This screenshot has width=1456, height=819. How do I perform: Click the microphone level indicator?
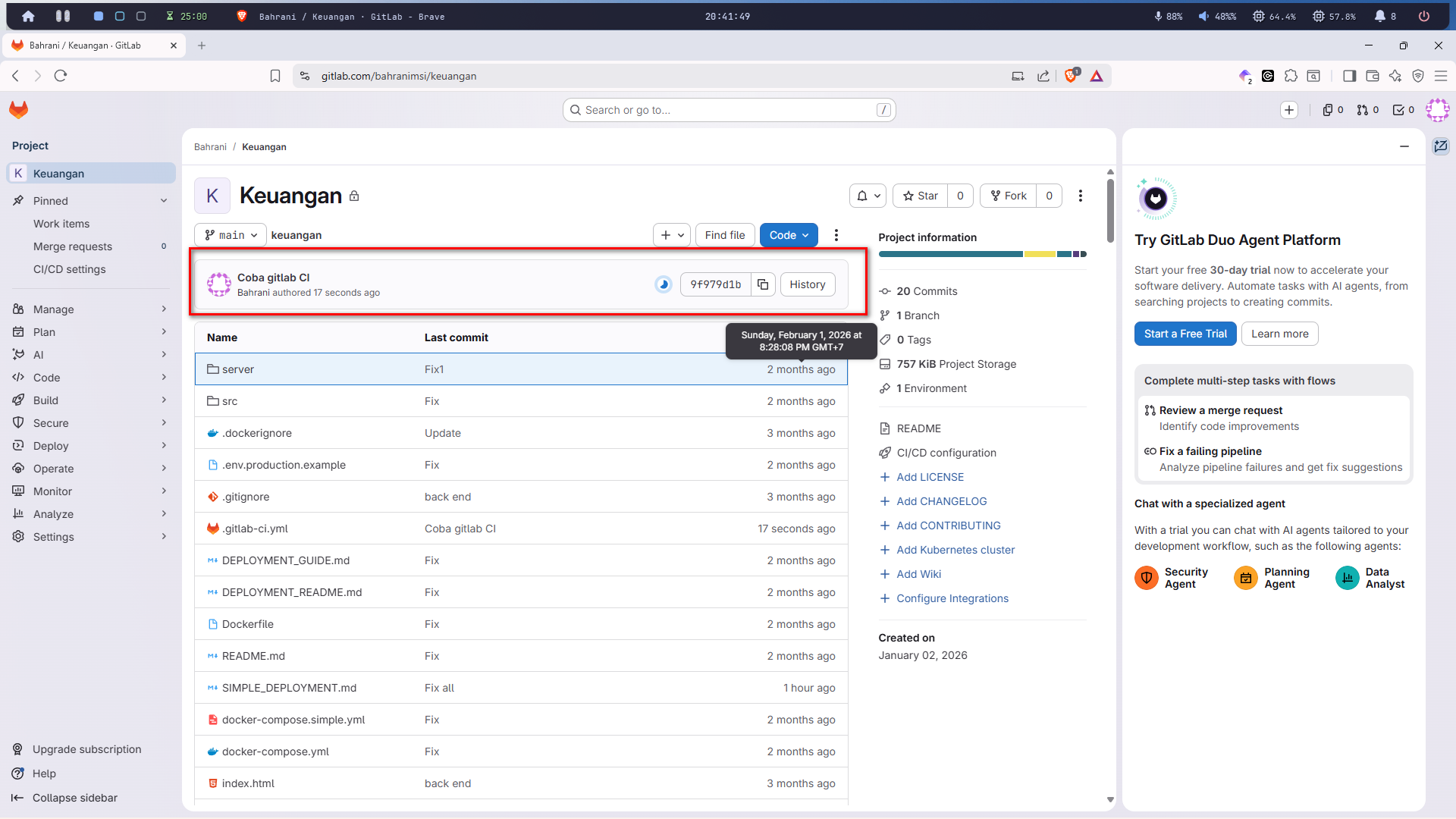(1169, 16)
